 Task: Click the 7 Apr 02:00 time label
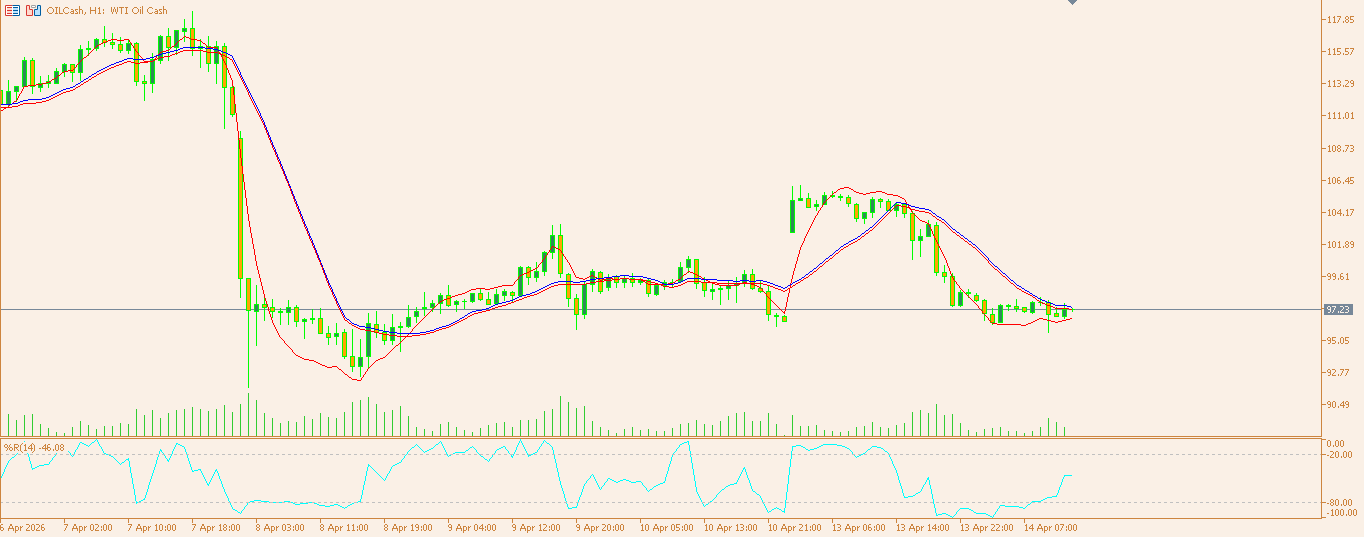coord(87,527)
